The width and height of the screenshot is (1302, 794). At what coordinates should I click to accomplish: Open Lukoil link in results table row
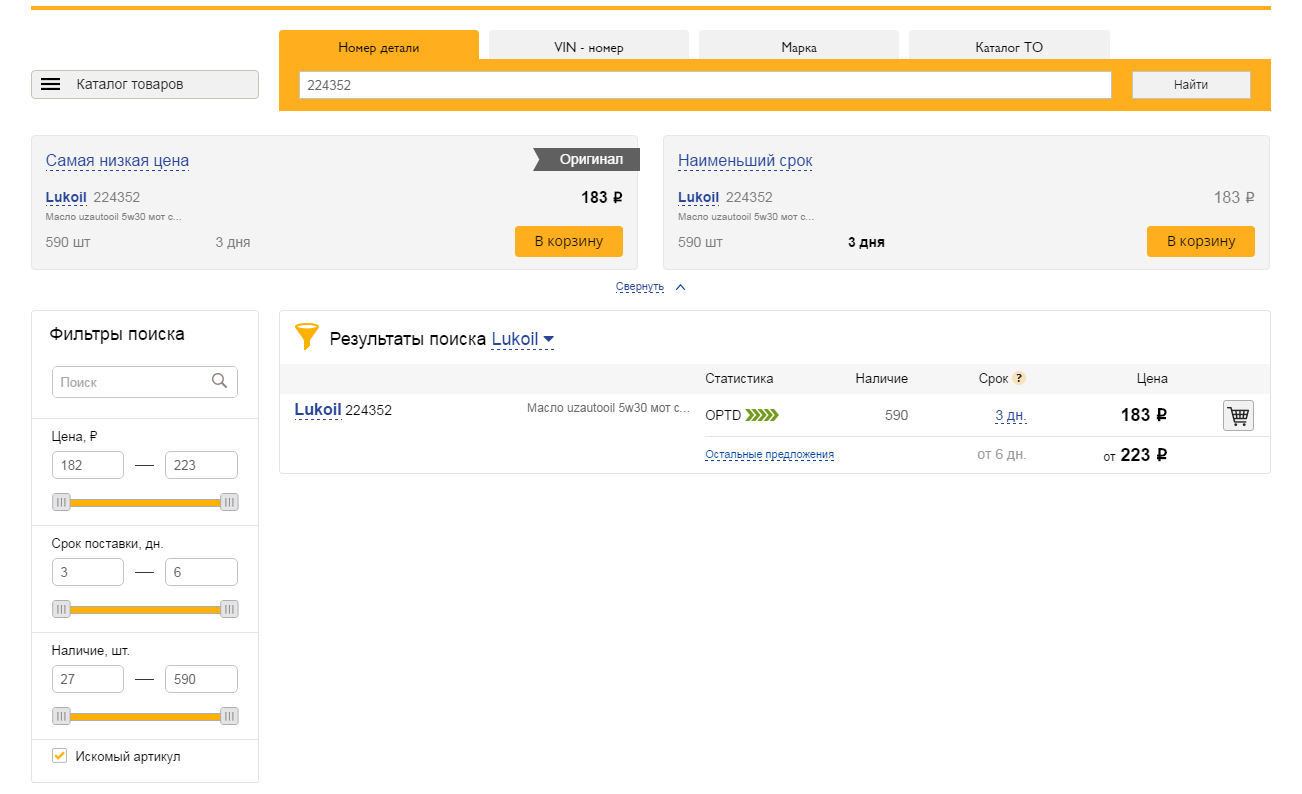point(318,410)
